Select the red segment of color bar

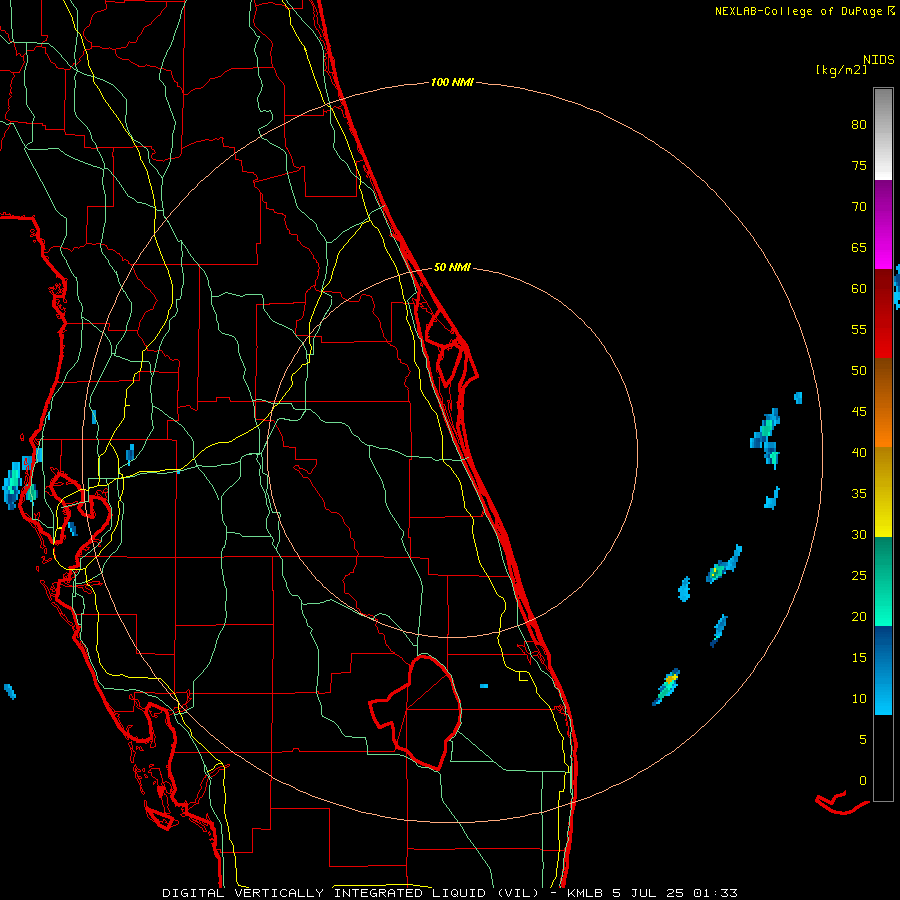coord(883,313)
